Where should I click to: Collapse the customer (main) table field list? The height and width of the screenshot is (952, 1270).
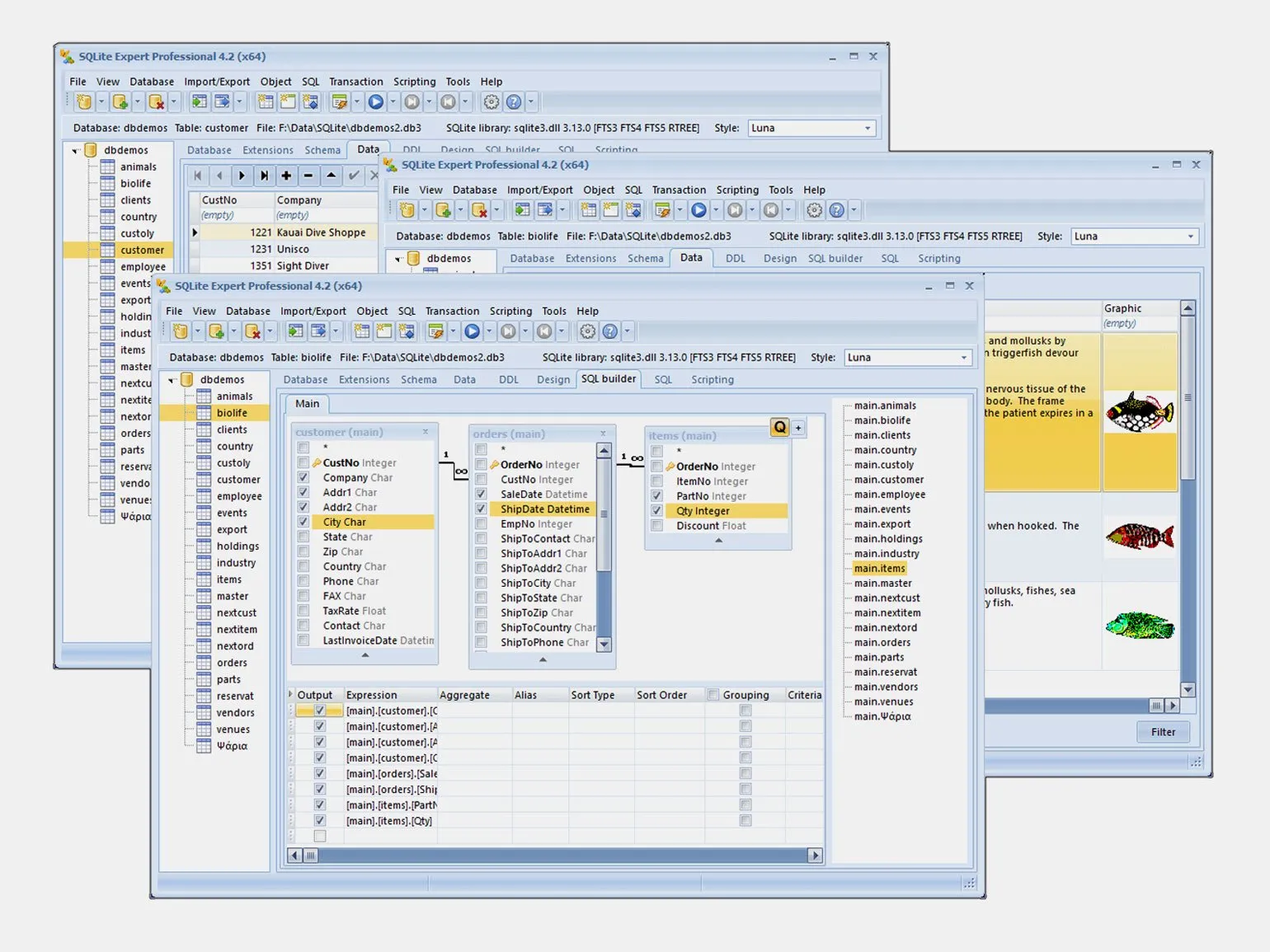click(x=365, y=655)
